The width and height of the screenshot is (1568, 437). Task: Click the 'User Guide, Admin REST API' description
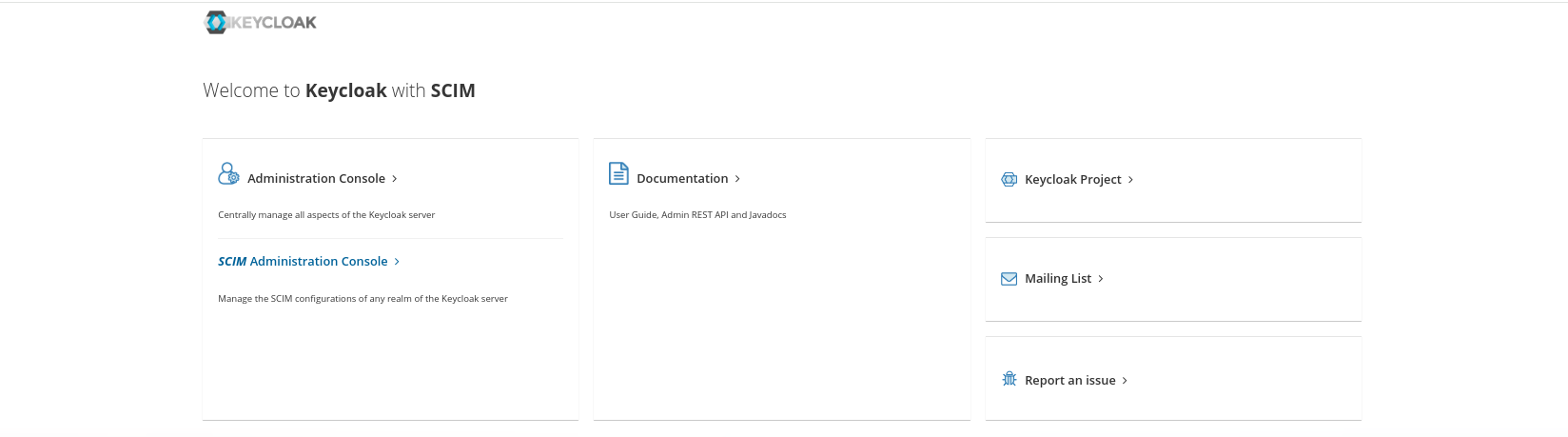(x=697, y=215)
